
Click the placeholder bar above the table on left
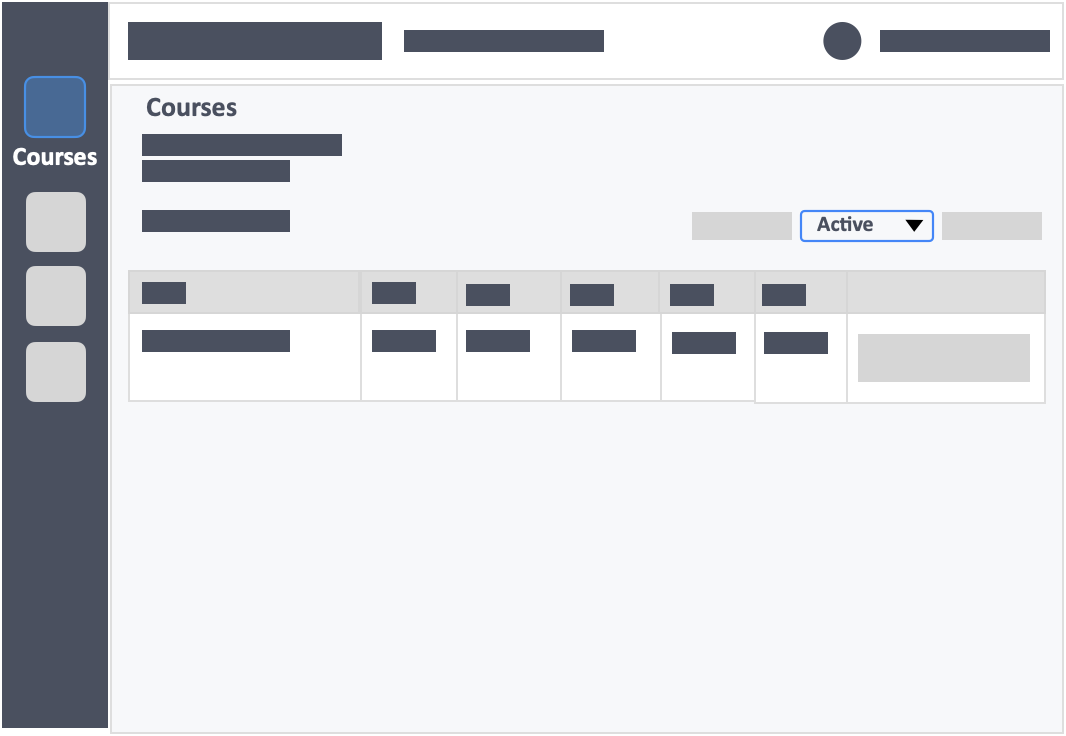[x=216, y=221]
